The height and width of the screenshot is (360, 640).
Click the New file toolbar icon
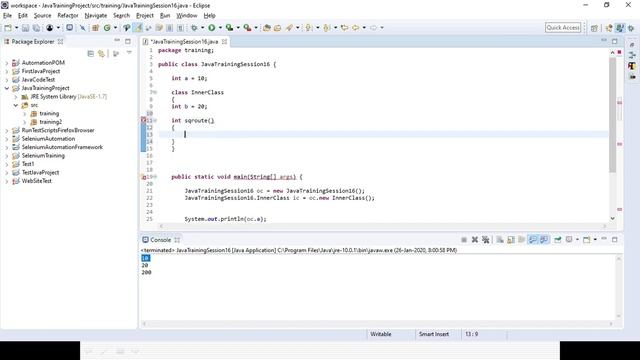click(x=8, y=28)
